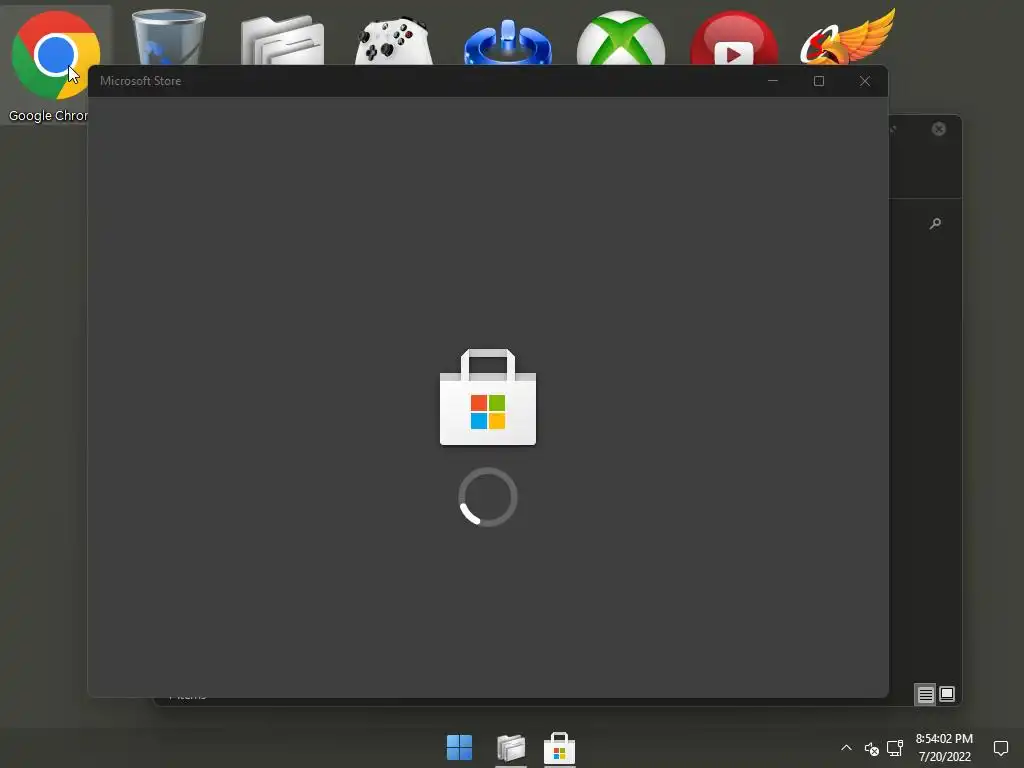
Task: Click search magnifier in background window
Action: point(935,224)
